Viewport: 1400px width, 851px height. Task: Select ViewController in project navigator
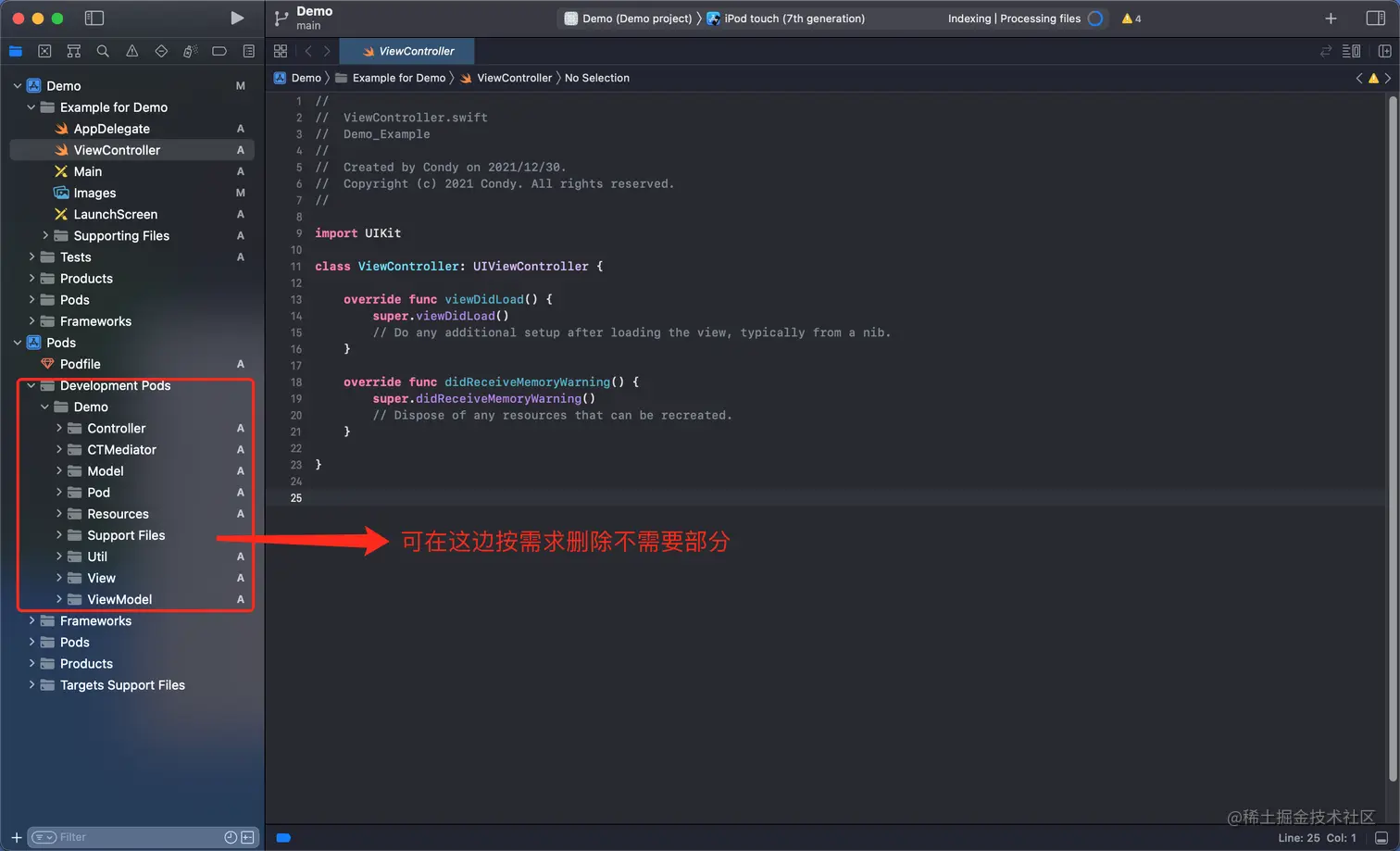click(131, 150)
